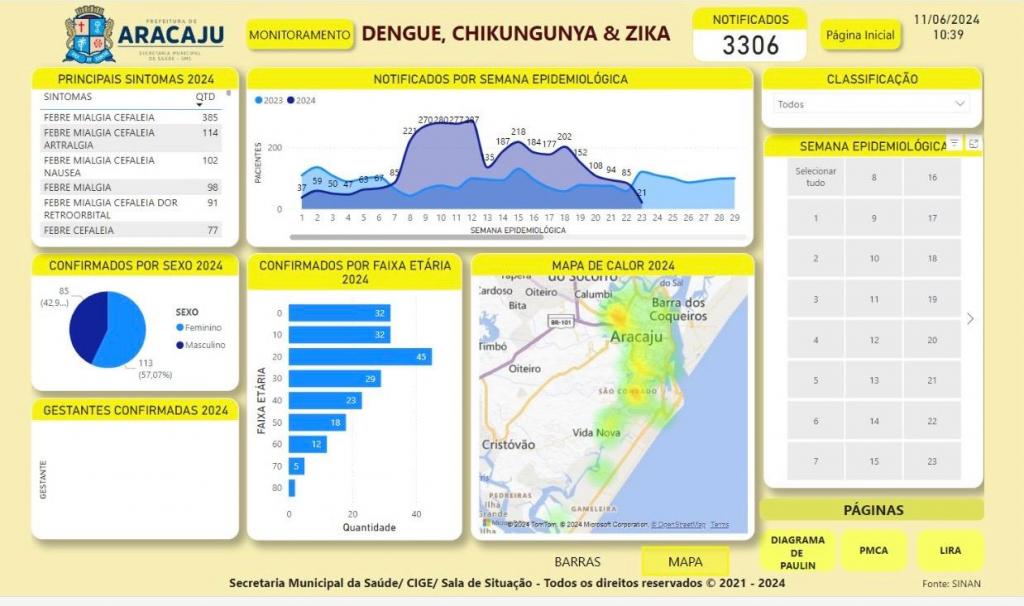This screenshot has width=1024, height=606.
Task: Click the 2024 legend marker in chart
Action: [x=290, y=101]
